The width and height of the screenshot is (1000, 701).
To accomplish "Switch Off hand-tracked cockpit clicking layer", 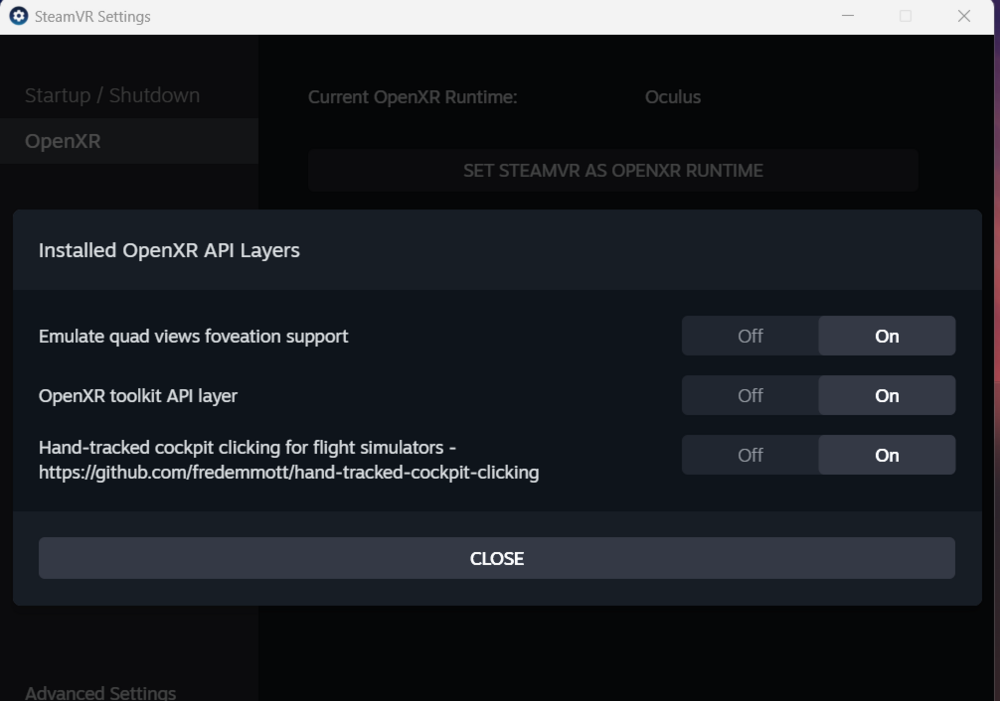I will 750,455.
